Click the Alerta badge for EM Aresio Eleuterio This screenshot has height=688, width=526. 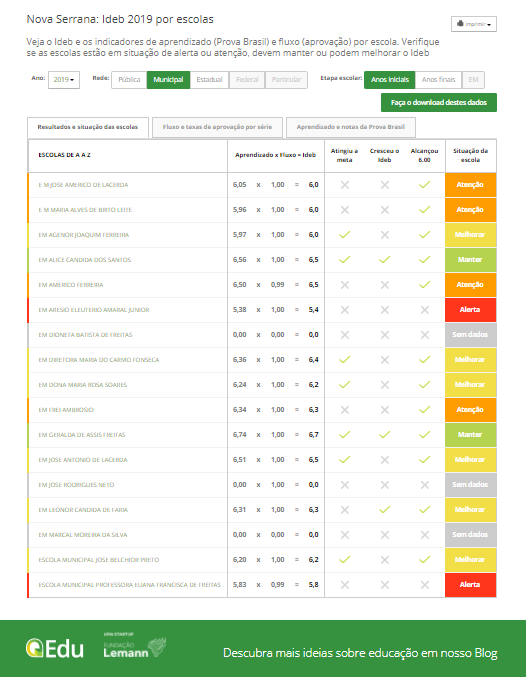click(470, 310)
